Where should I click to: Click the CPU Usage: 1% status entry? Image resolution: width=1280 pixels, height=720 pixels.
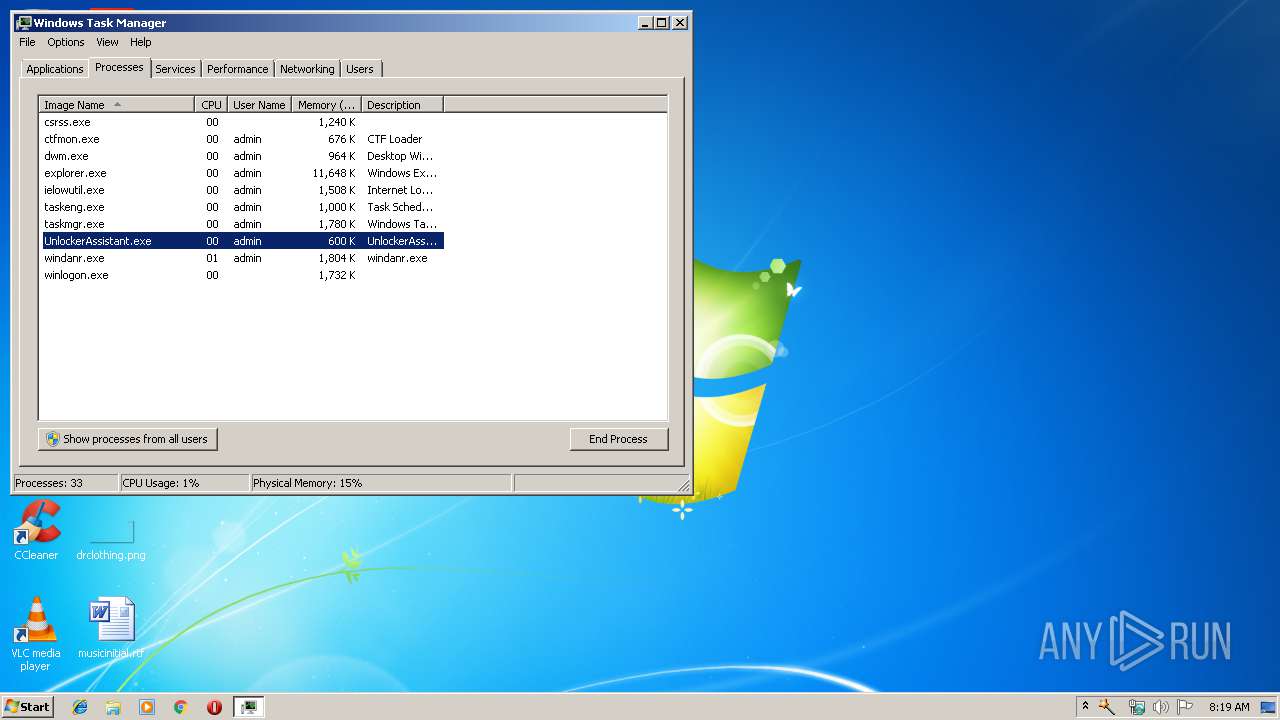(184, 483)
